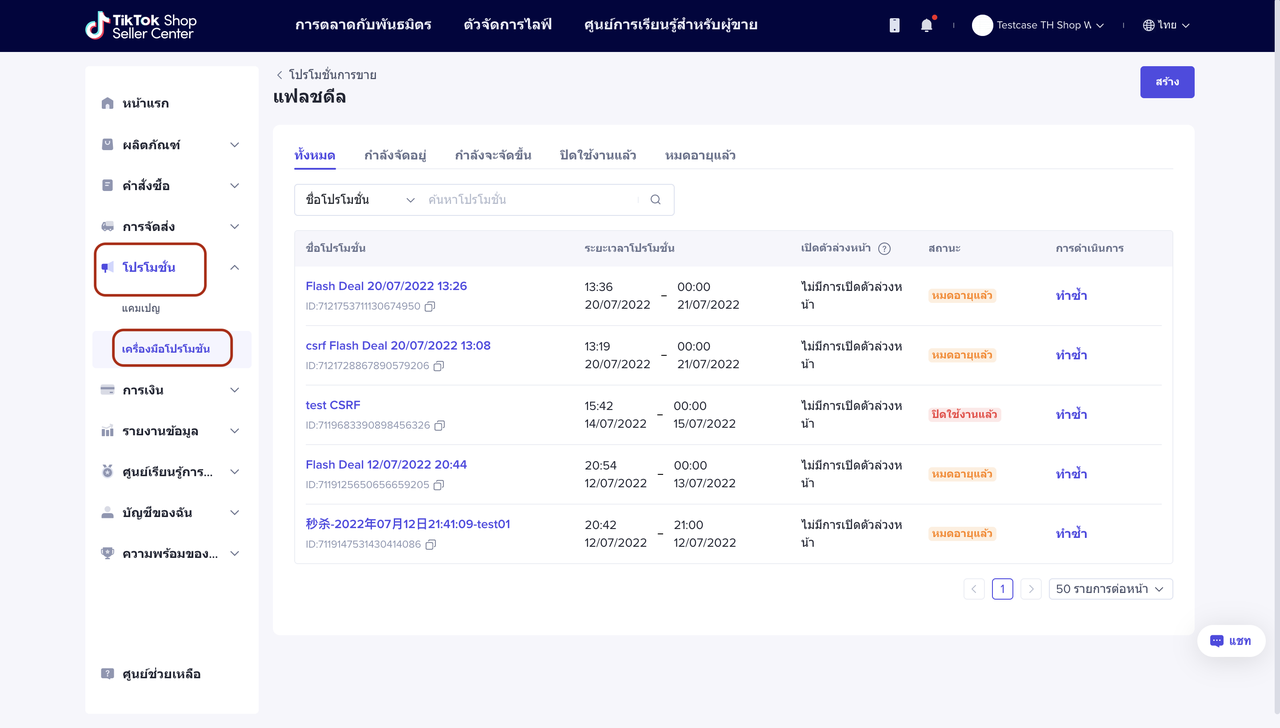This screenshot has width=1280, height=728.
Task: Open the แชท chat widget
Action: pos(1231,641)
